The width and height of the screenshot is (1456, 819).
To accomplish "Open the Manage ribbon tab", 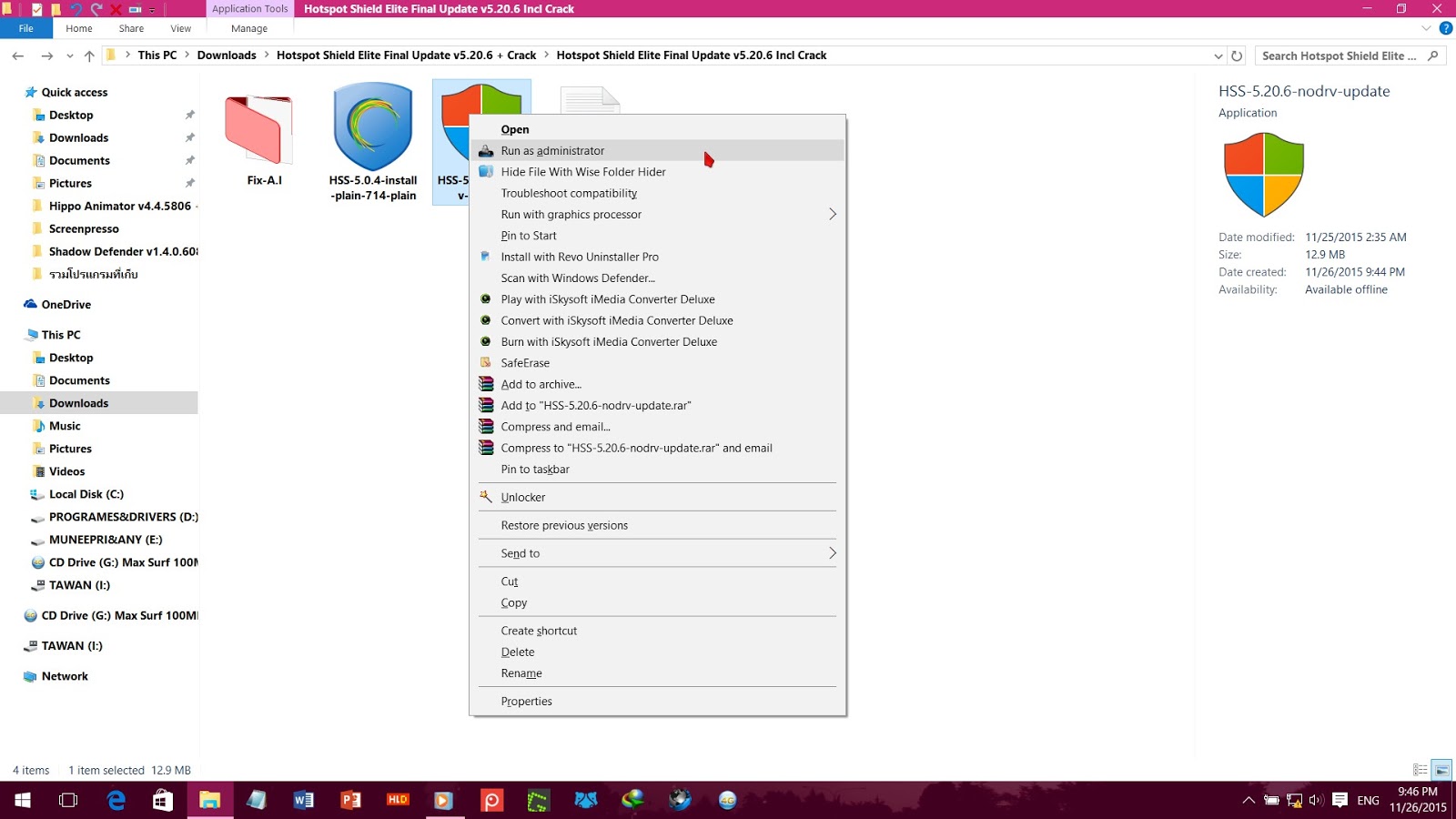I will (249, 28).
